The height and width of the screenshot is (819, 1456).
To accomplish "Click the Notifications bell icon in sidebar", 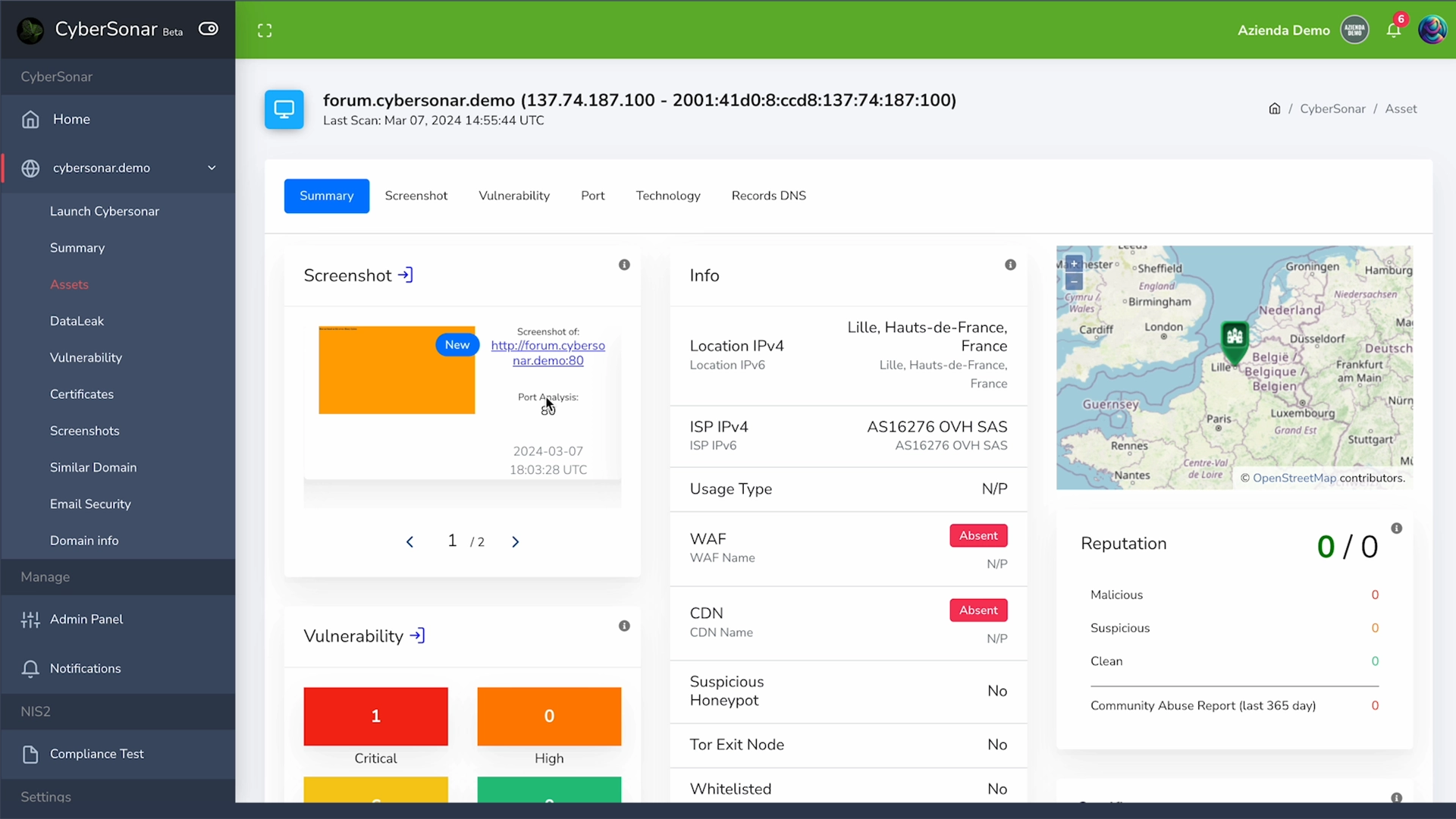I will coord(30,669).
